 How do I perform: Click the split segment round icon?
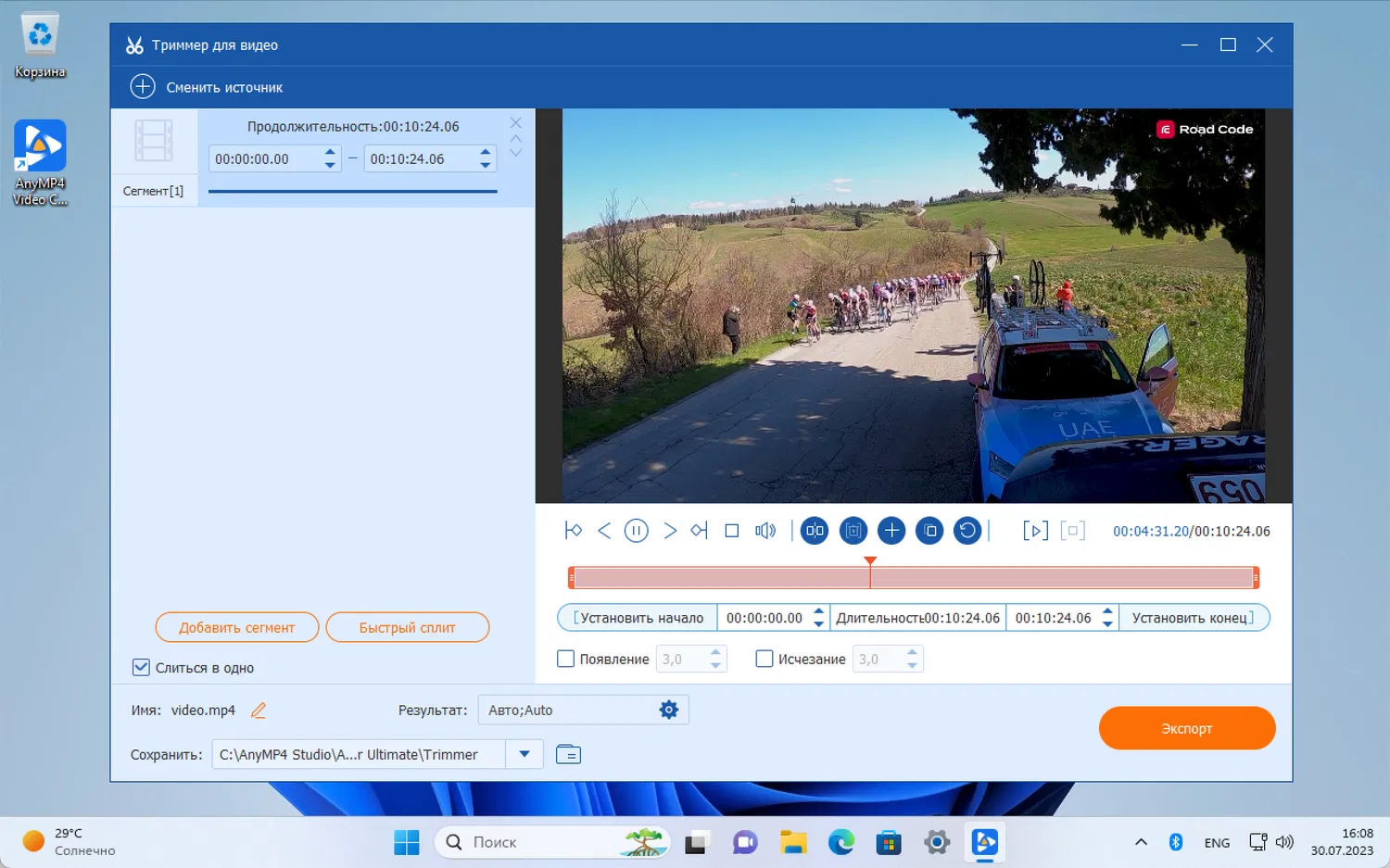tap(815, 531)
